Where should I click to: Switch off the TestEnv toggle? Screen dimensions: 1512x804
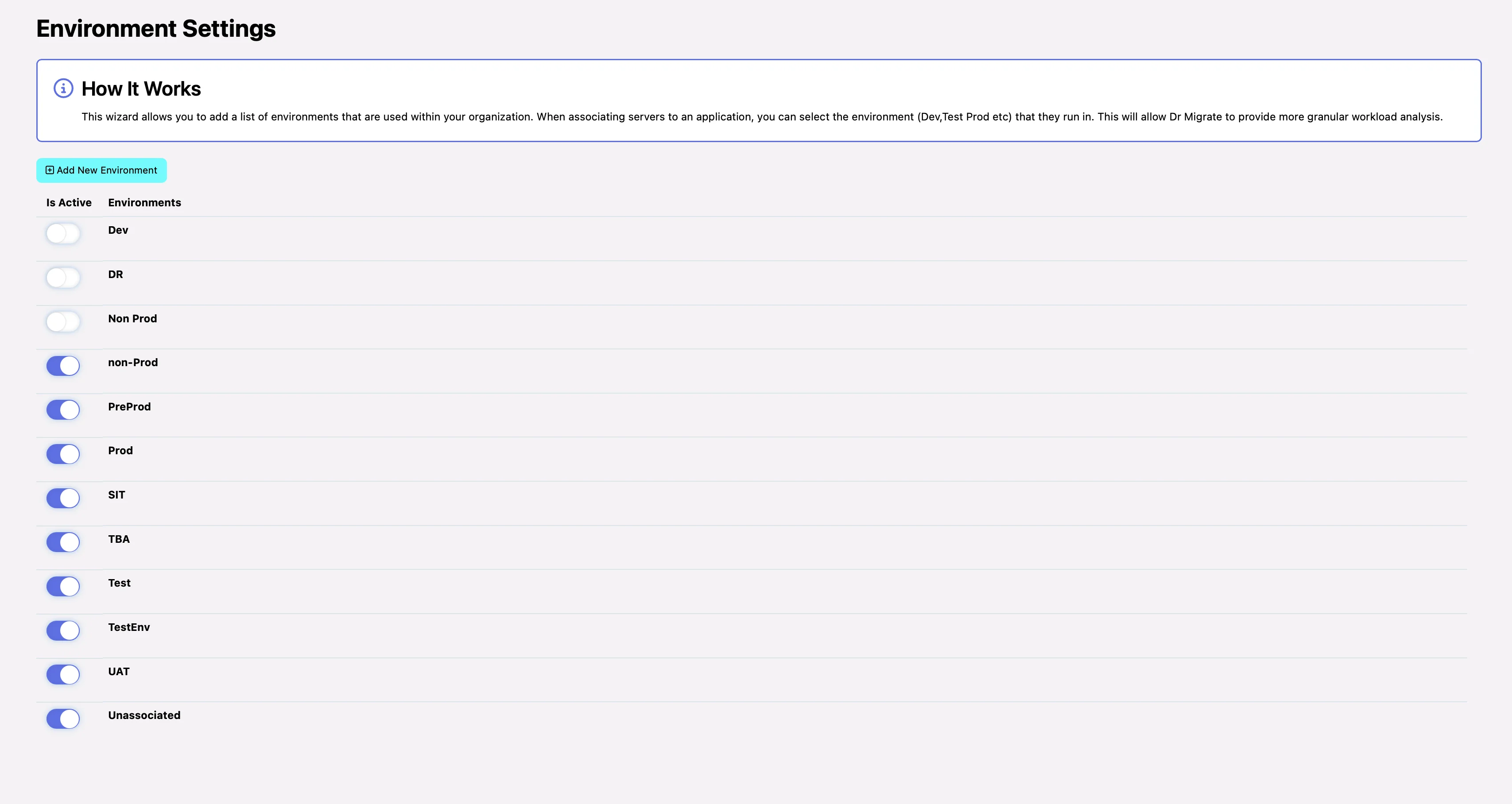click(x=63, y=630)
